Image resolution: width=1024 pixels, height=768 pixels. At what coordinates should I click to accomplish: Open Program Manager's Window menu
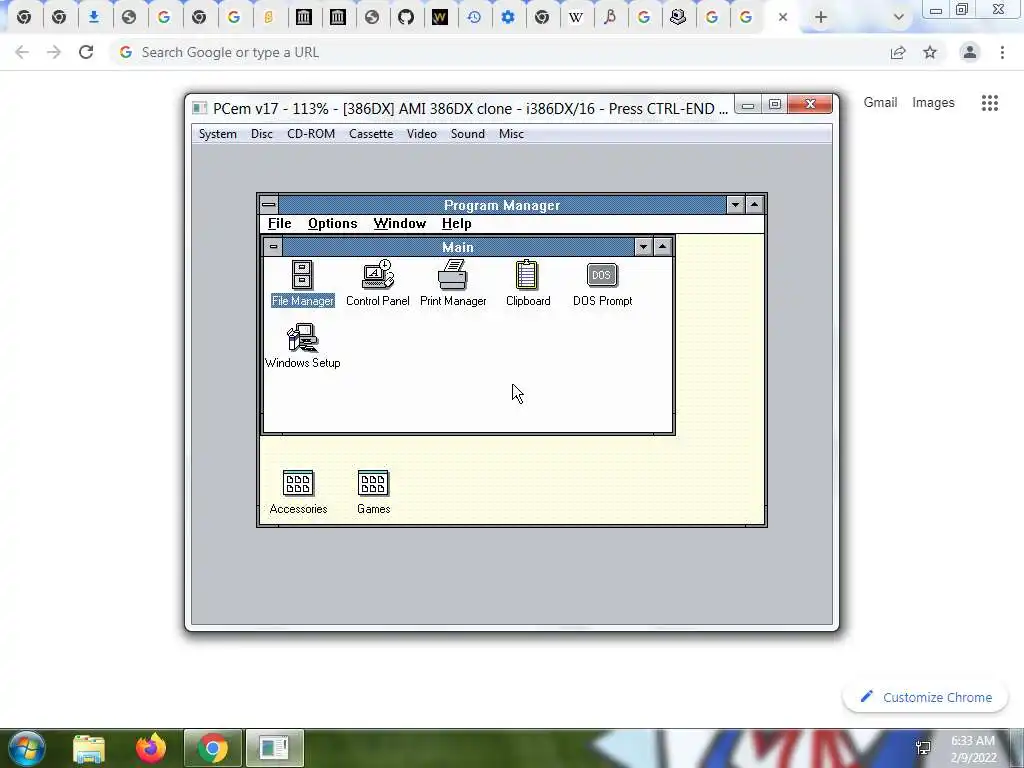point(400,223)
